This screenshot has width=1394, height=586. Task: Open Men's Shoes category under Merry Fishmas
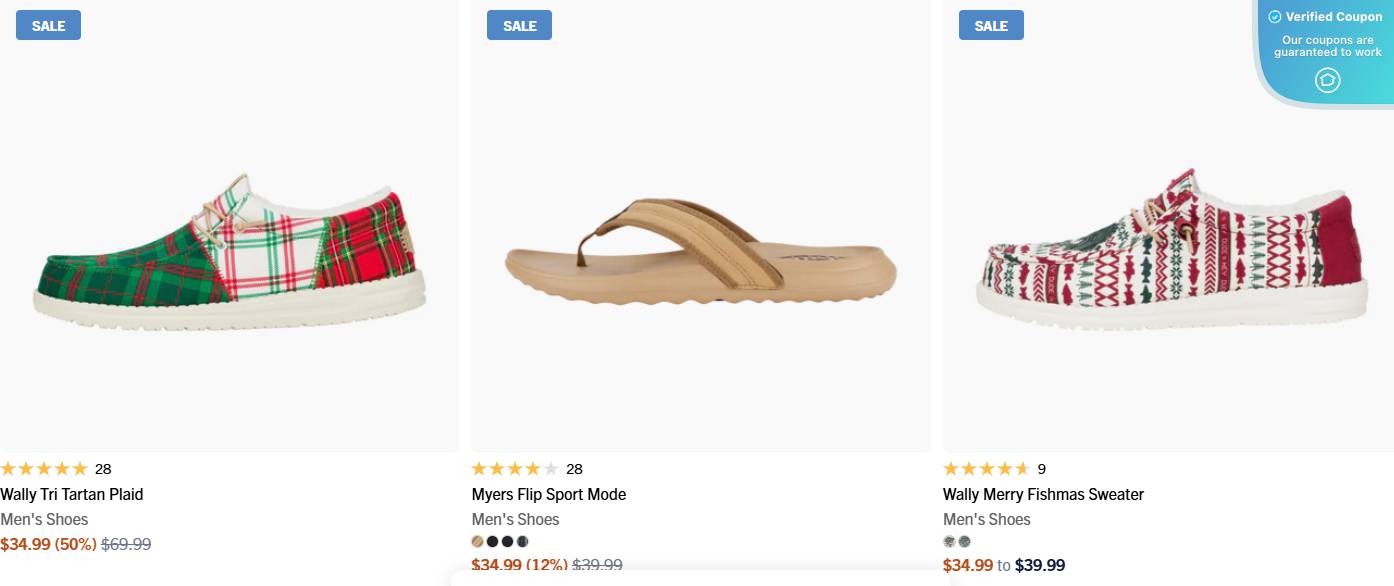pos(987,519)
